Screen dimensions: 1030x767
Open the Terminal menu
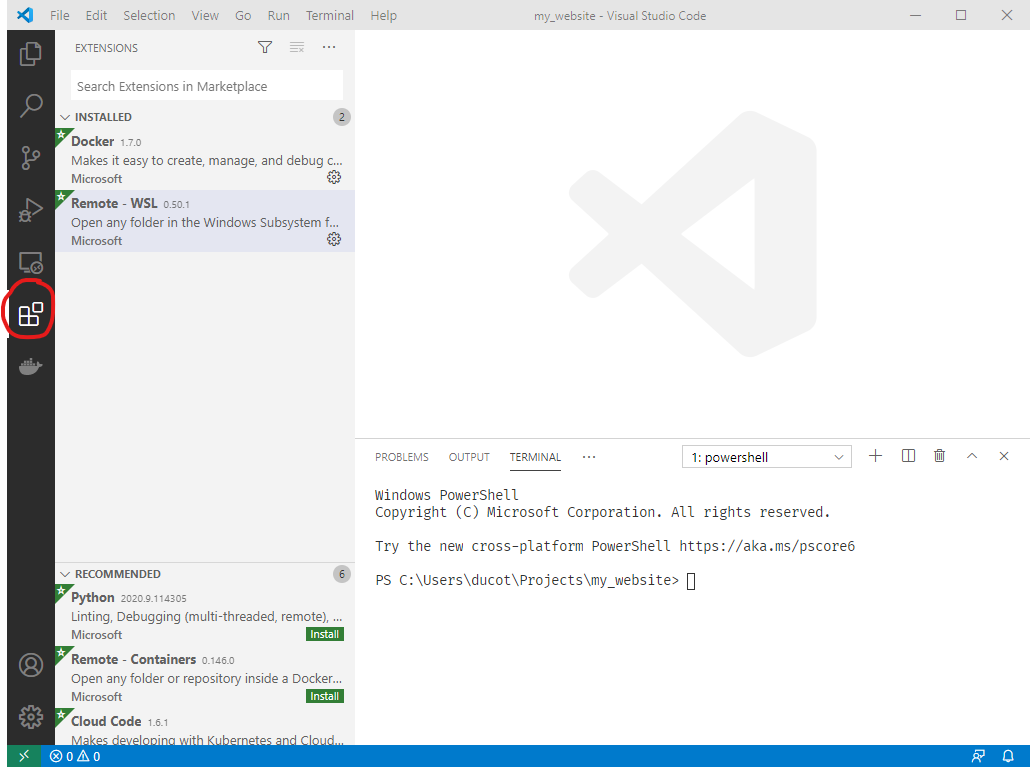[329, 15]
